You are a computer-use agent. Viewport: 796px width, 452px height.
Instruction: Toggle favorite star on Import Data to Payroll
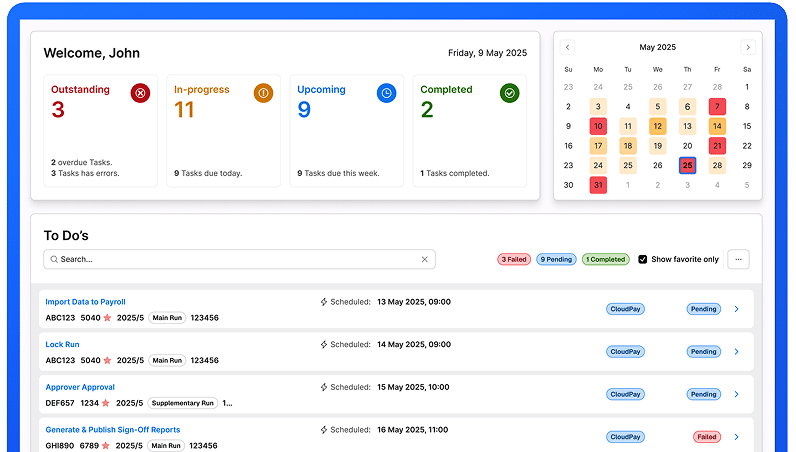click(107, 318)
